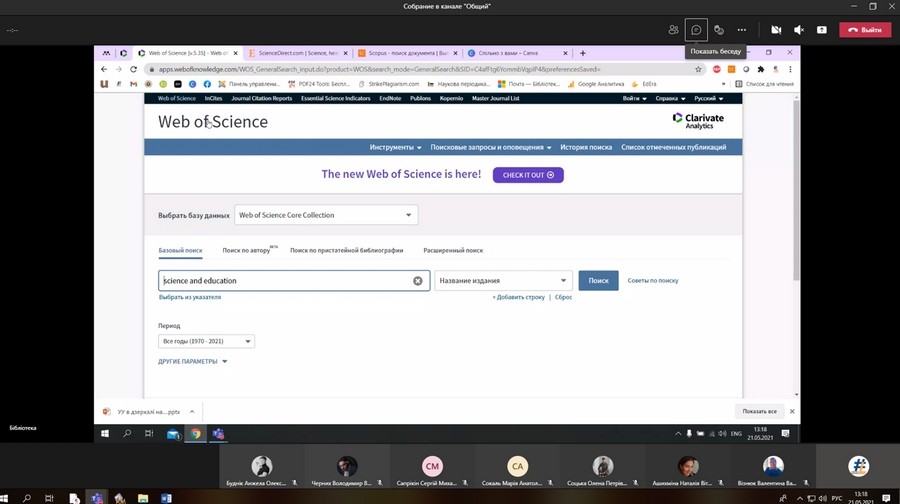
Task: Open a new browser tab with the plus
Action: coord(583,53)
